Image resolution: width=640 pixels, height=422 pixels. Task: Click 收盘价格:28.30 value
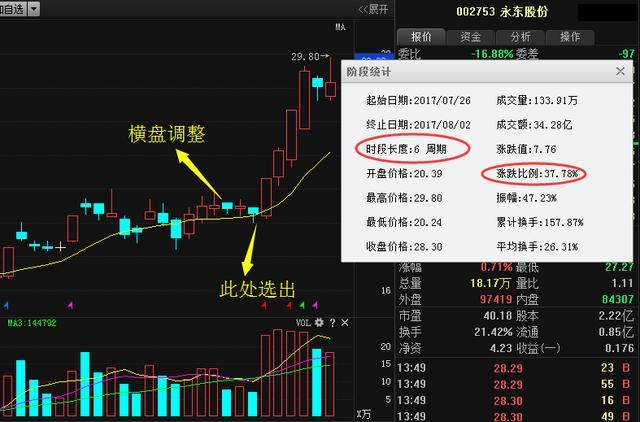coord(404,247)
